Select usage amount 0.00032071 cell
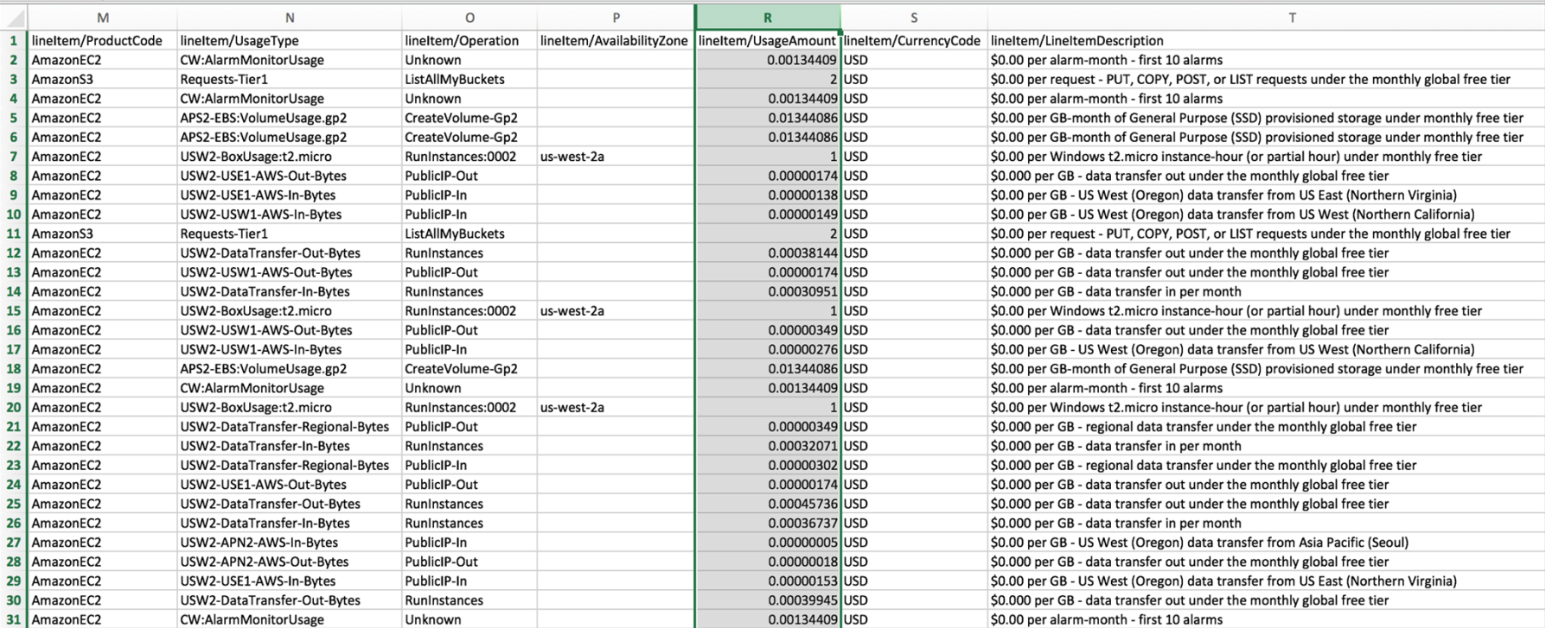The image size is (1545, 628). coord(768,446)
